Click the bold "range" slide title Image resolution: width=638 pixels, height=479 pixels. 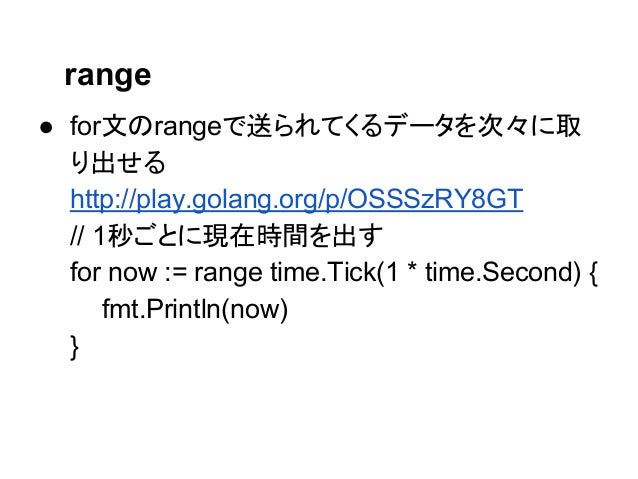point(108,76)
